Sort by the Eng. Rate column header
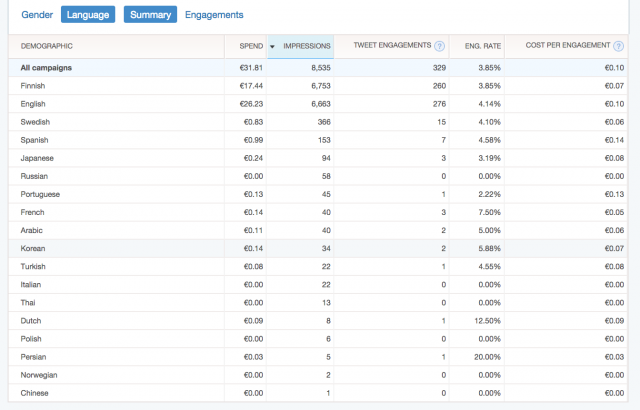Viewport: 640px width, 410px height. point(480,46)
